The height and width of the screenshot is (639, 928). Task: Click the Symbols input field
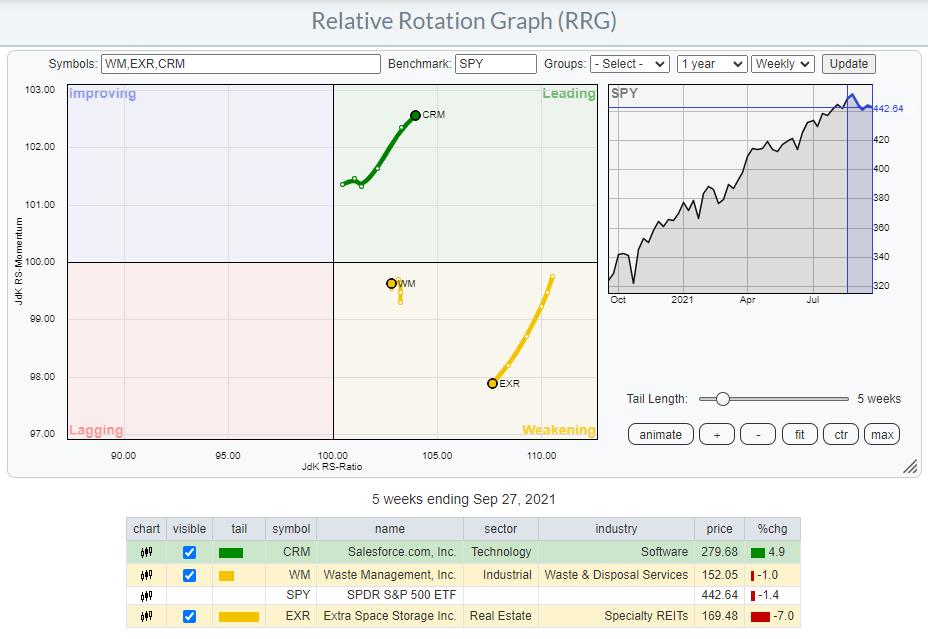click(240, 64)
